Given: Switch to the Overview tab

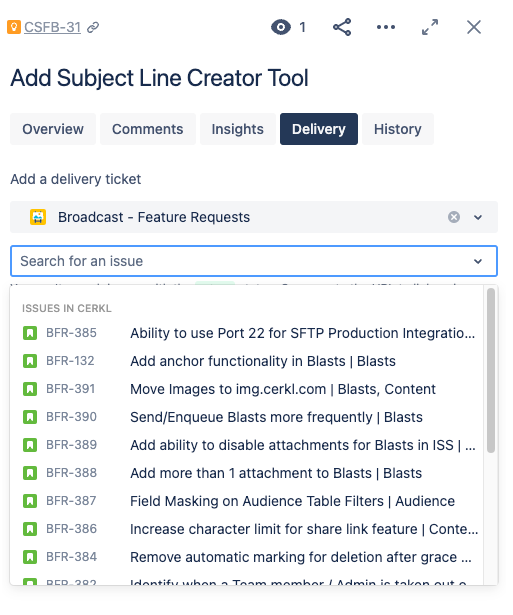Looking at the screenshot, I should (x=53, y=129).
